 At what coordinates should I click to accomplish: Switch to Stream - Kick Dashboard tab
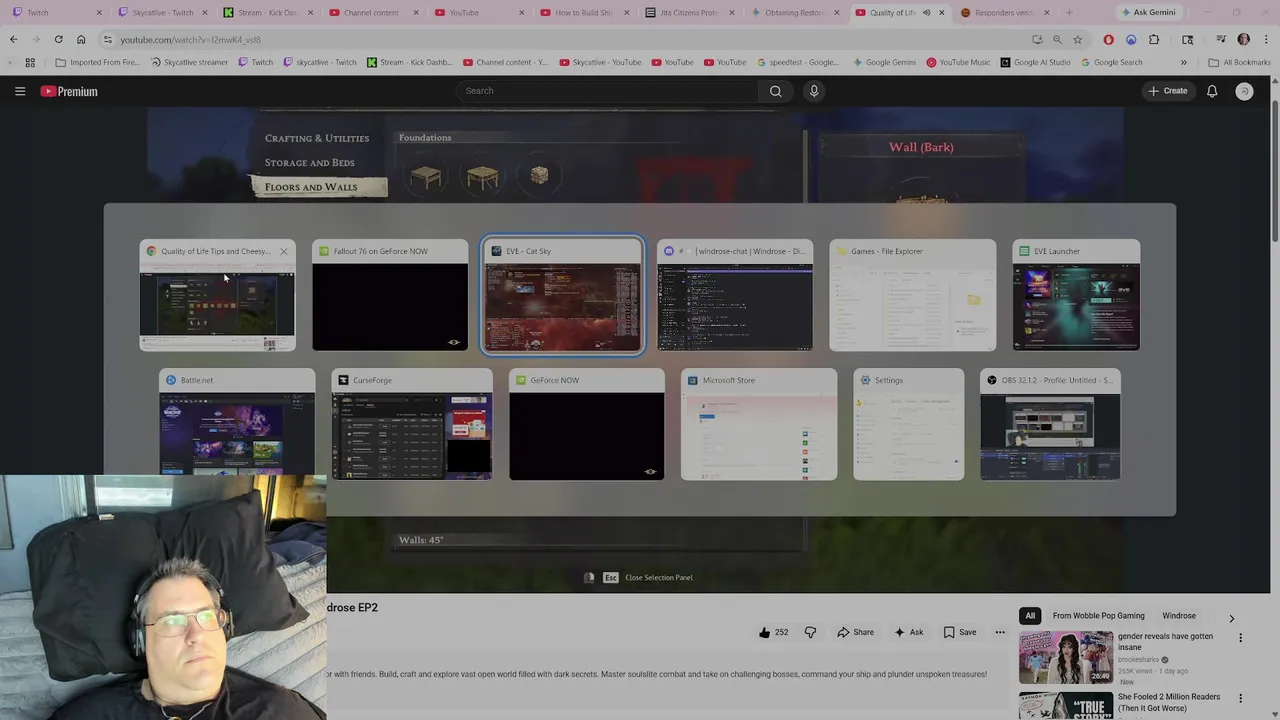267,13
